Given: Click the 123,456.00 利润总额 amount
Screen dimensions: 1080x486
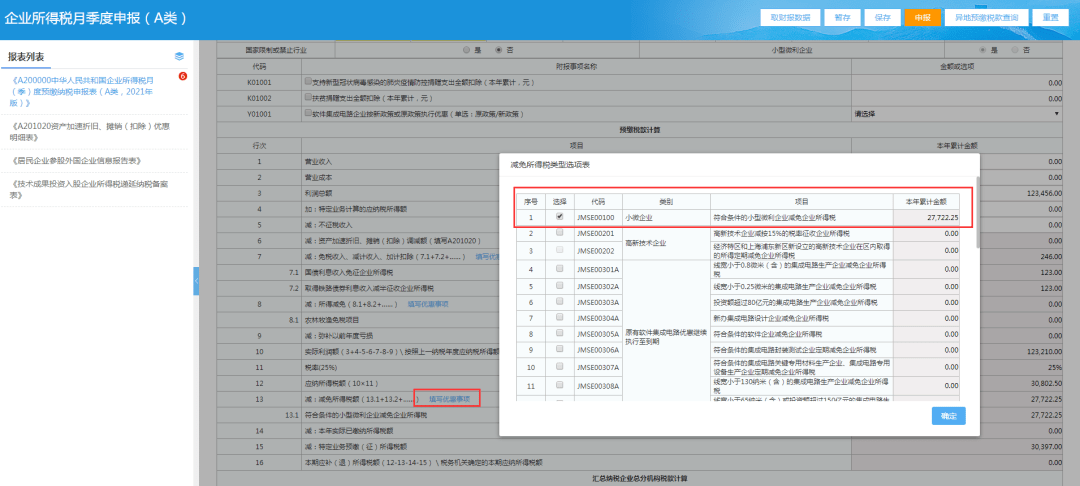Looking at the screenshot, I should coord(1043,193).
